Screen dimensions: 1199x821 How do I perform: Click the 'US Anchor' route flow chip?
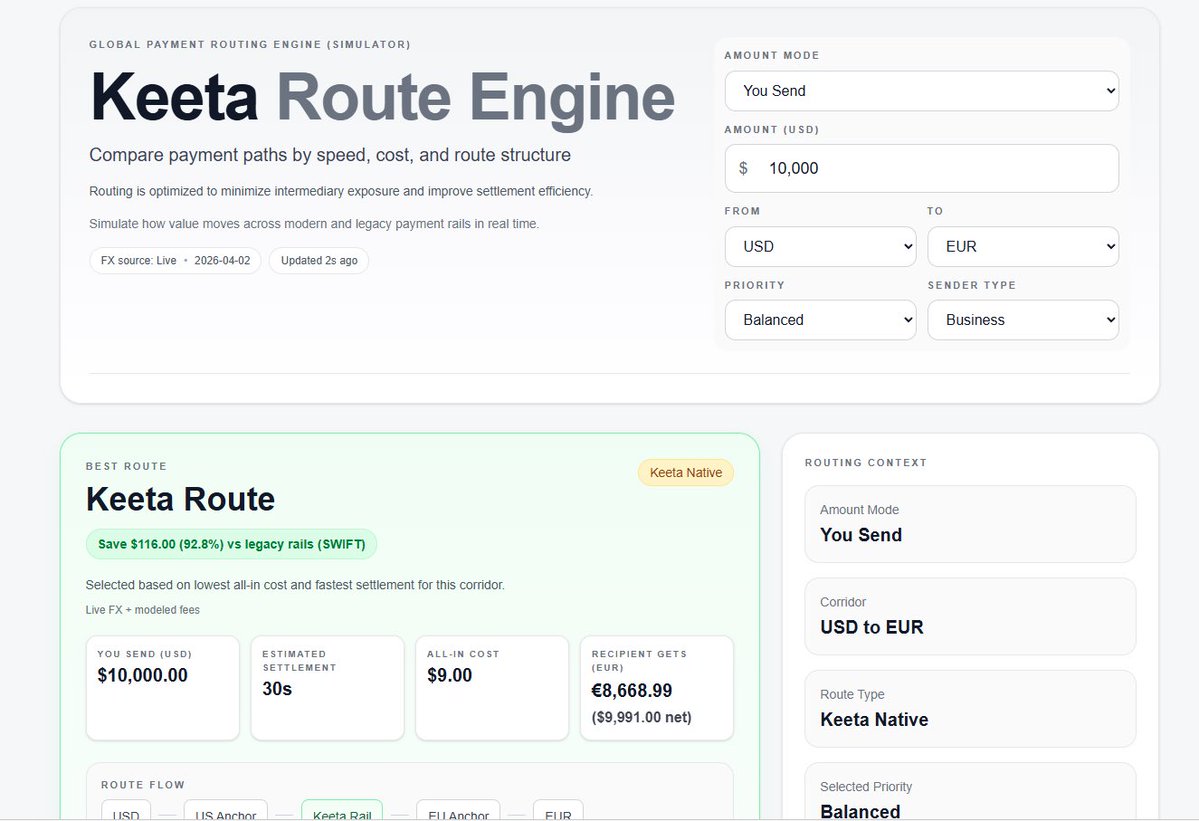(226, 811)
